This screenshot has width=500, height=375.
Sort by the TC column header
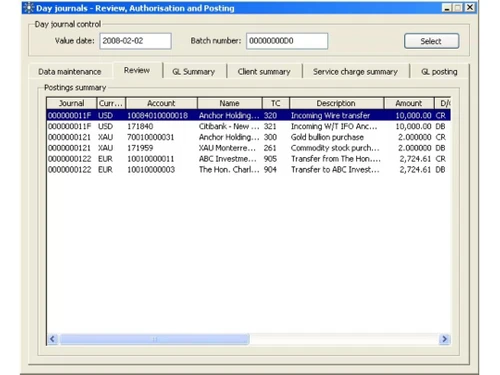[276, 103]
